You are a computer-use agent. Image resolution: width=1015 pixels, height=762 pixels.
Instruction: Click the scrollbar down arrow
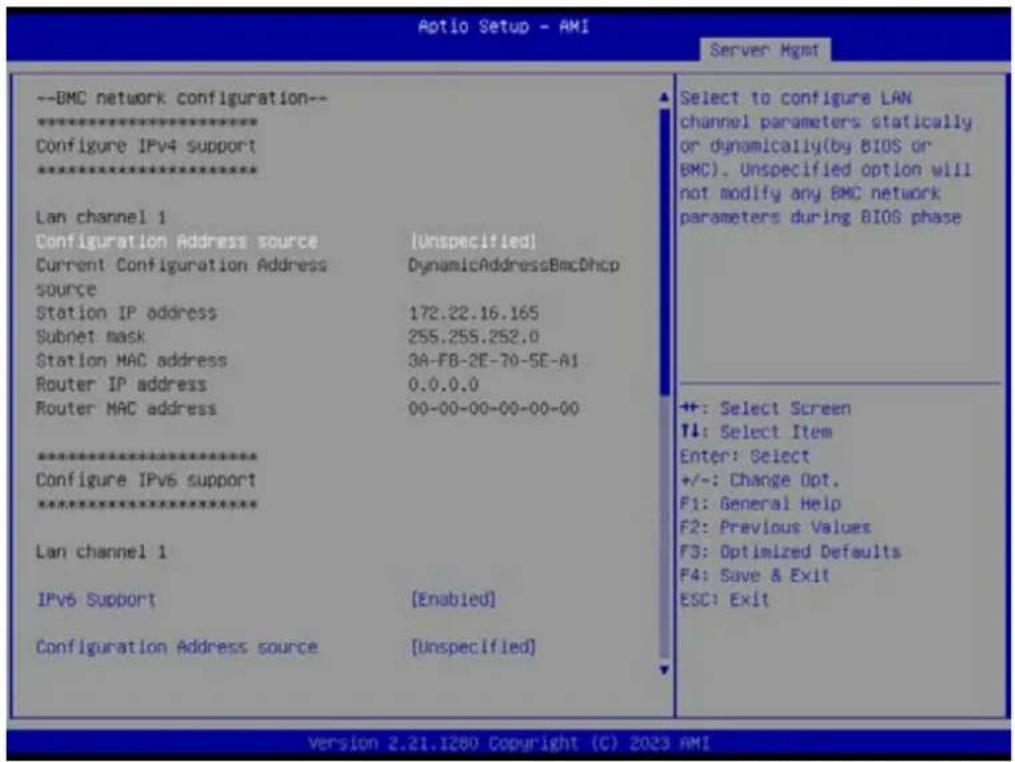click(x=664, y=669)
